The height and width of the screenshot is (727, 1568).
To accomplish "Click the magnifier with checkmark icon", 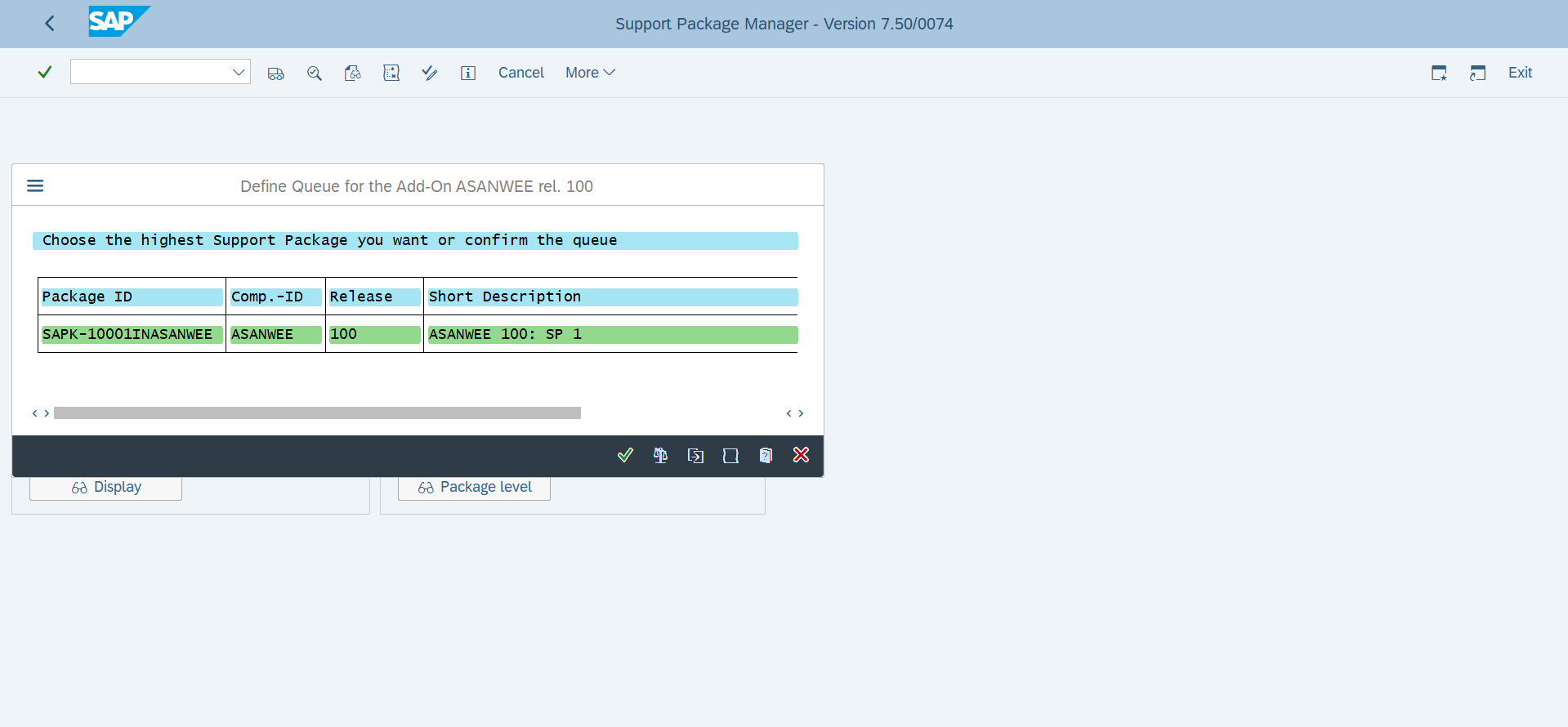I will tap(315, 74).
